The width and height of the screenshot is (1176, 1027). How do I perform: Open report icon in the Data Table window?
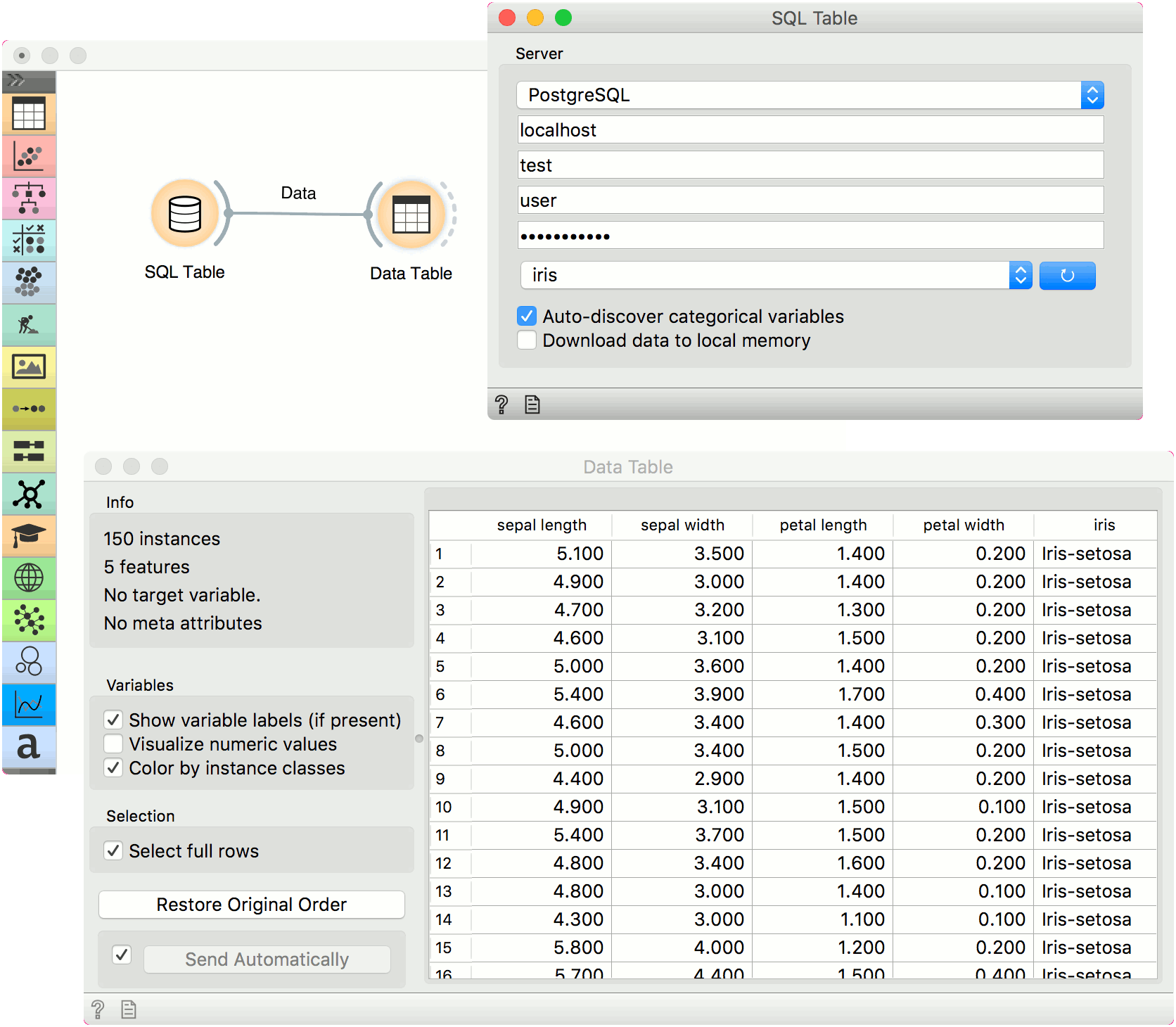tap(129, 1009)
